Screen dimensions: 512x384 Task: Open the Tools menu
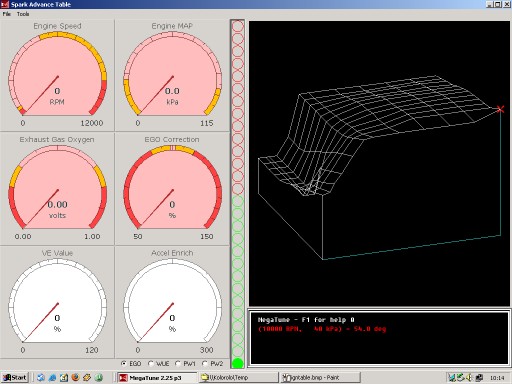click(x=23, y=14)
